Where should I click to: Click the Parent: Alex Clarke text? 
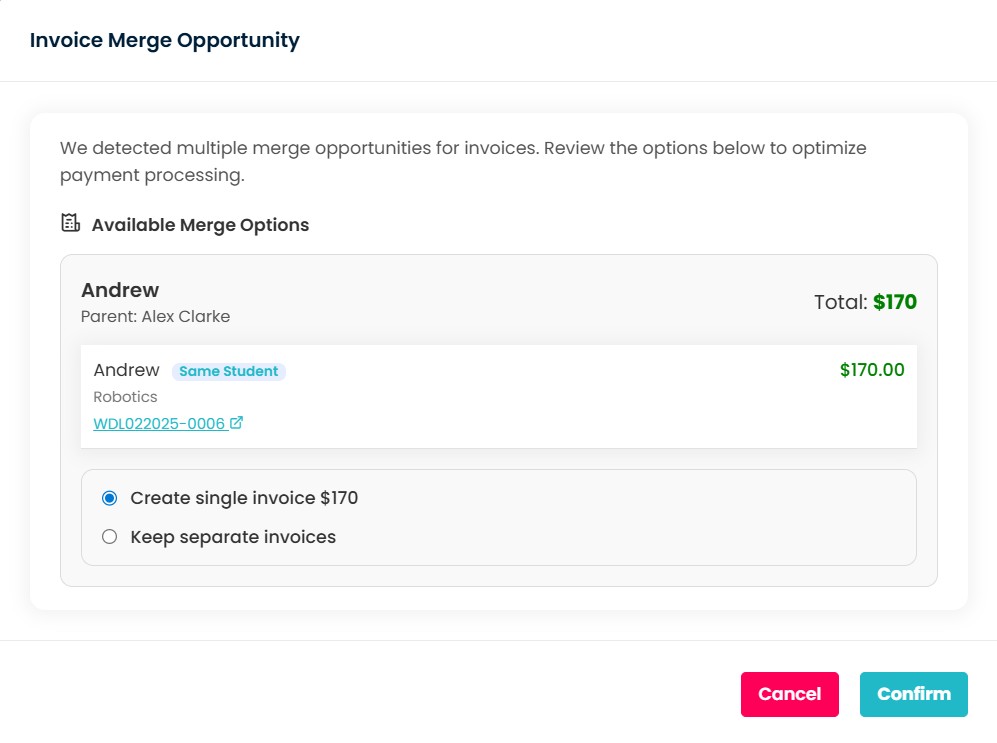pos(155,317)
